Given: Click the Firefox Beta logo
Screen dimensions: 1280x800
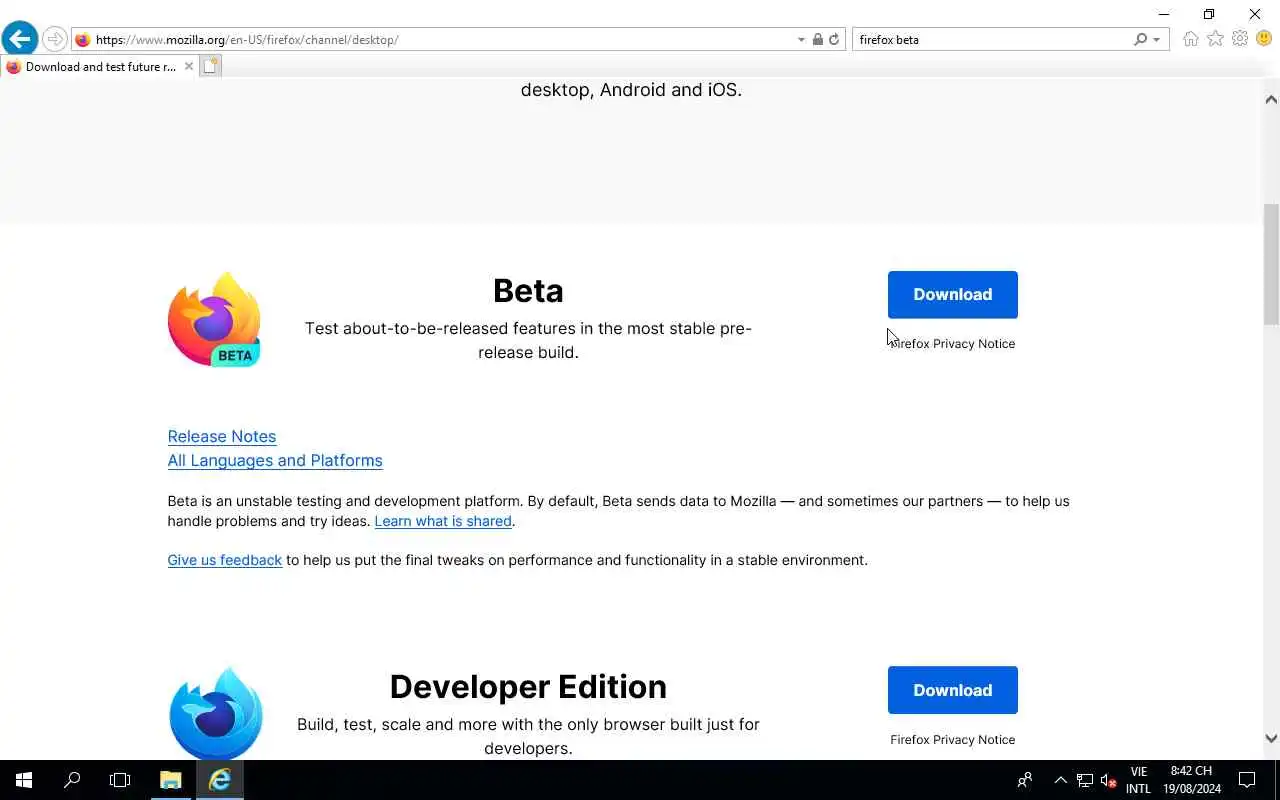Looking at the screenshot, I should 214,319.
